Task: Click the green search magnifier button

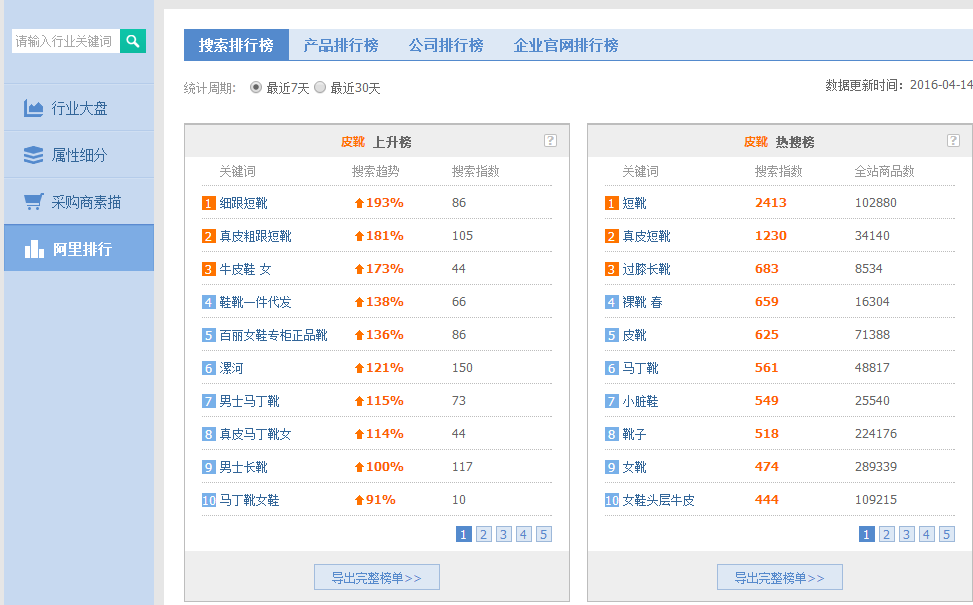Action: [133, 41]
